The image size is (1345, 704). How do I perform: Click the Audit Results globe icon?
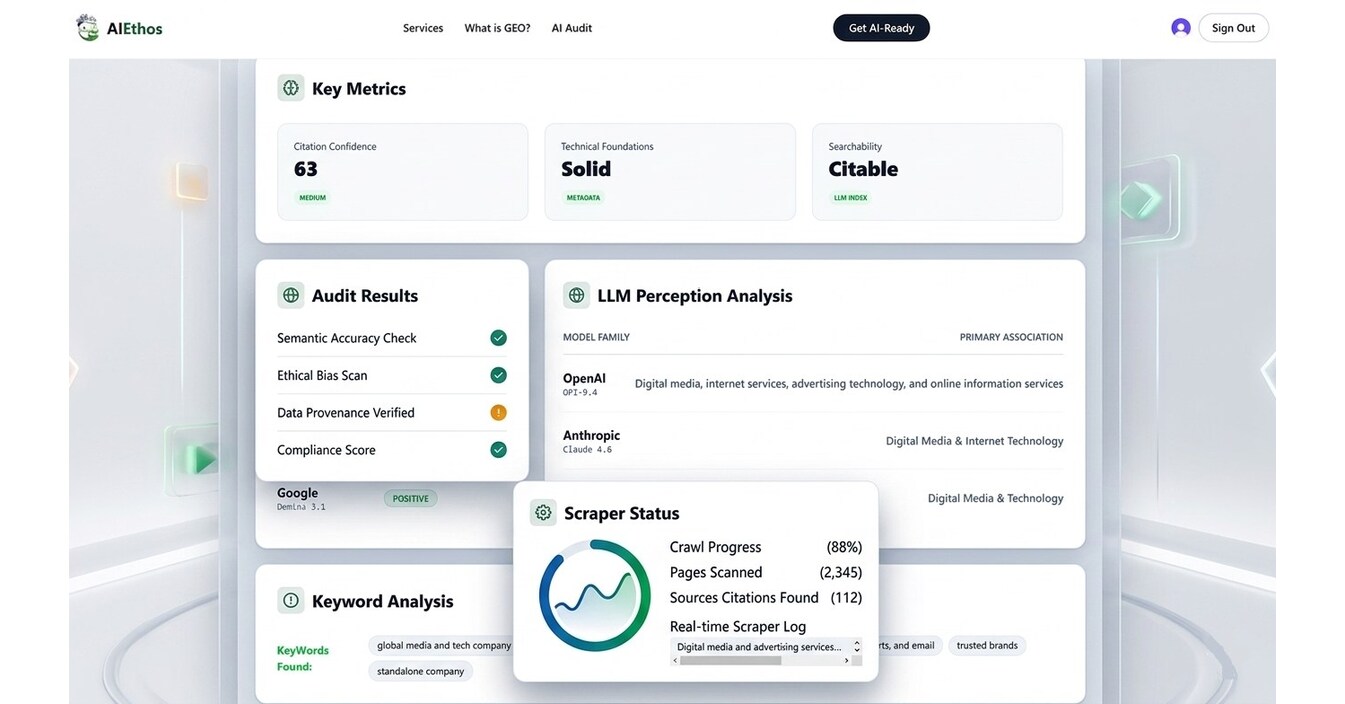tap(291, 295)
